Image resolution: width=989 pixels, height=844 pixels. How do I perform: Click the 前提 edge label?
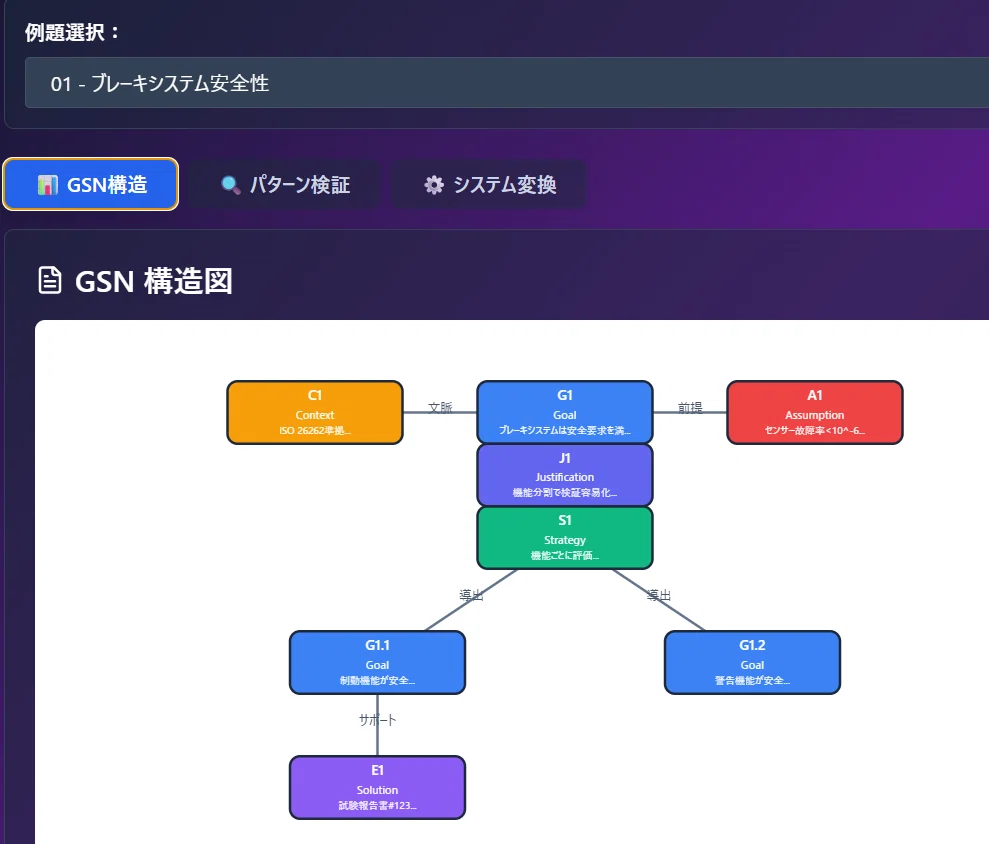pyautogui.click(x=690, y=407)
